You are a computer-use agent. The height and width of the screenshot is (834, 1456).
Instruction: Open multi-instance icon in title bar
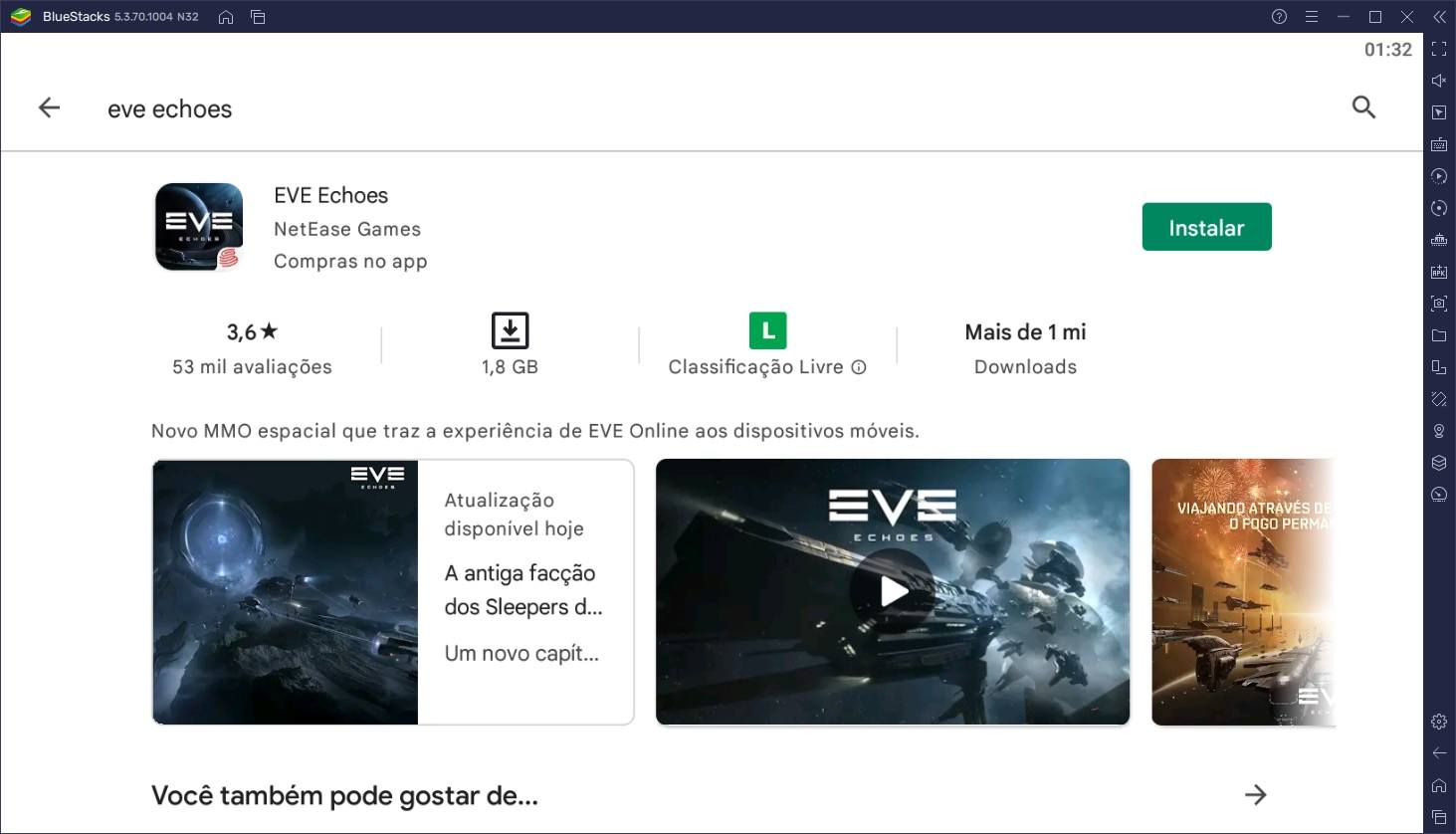click(x=258, y=17)
